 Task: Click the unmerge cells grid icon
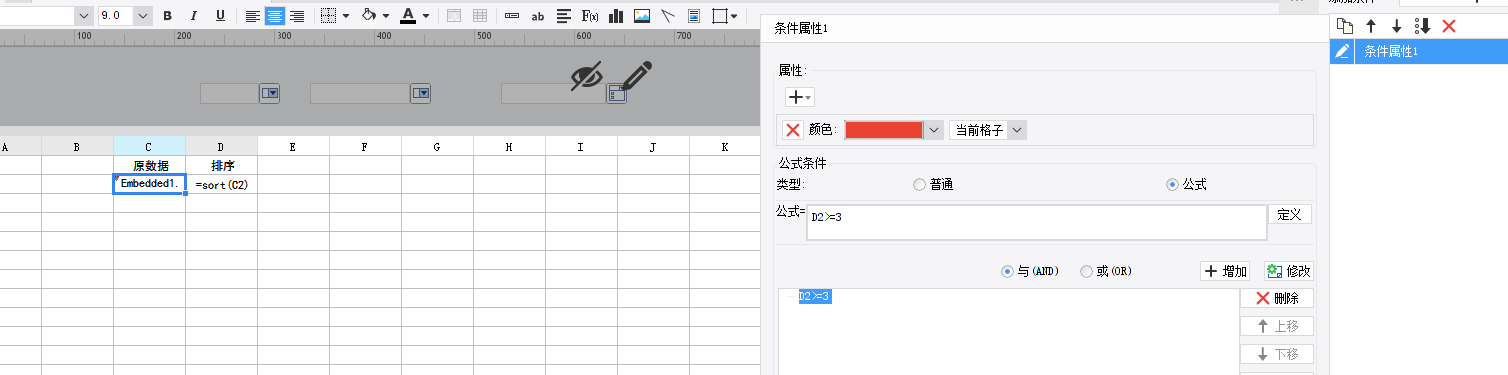click(x=480, y=16)
